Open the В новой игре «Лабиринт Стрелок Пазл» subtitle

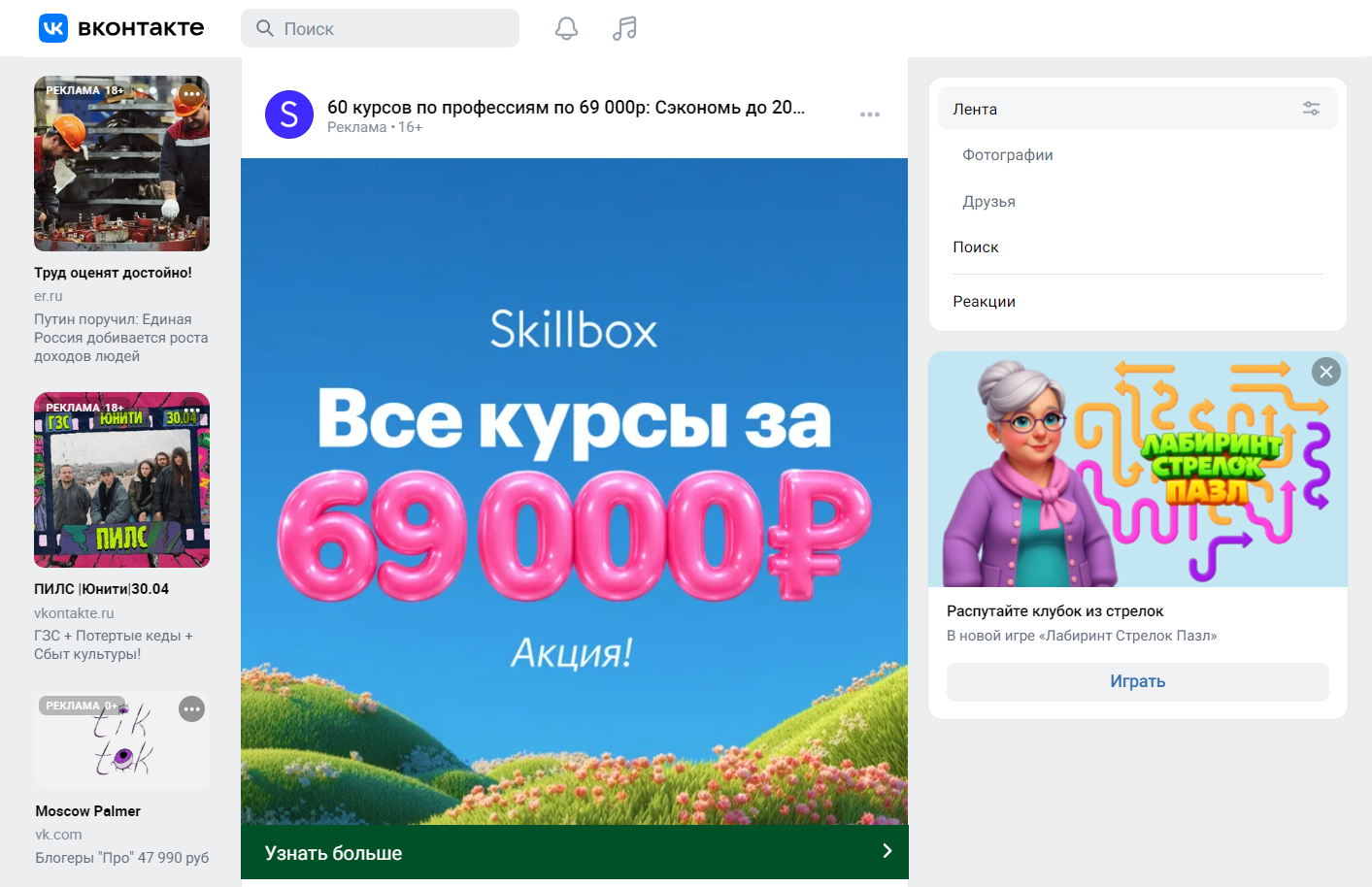click(1082, 636)
